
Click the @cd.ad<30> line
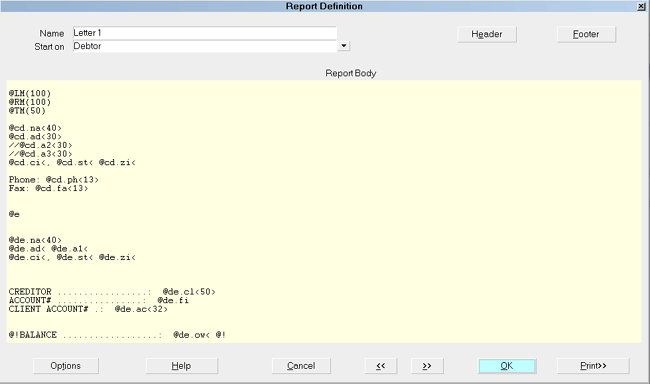point(35,136)
